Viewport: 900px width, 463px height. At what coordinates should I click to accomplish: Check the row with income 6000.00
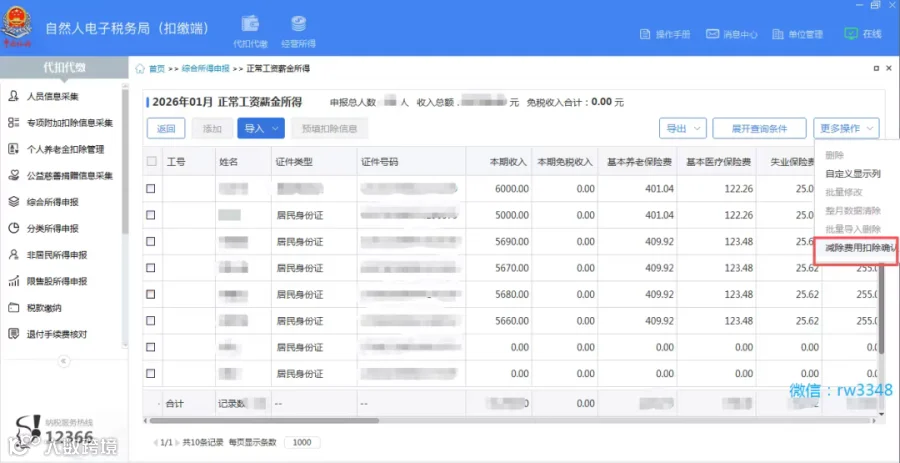coord(151,189)
